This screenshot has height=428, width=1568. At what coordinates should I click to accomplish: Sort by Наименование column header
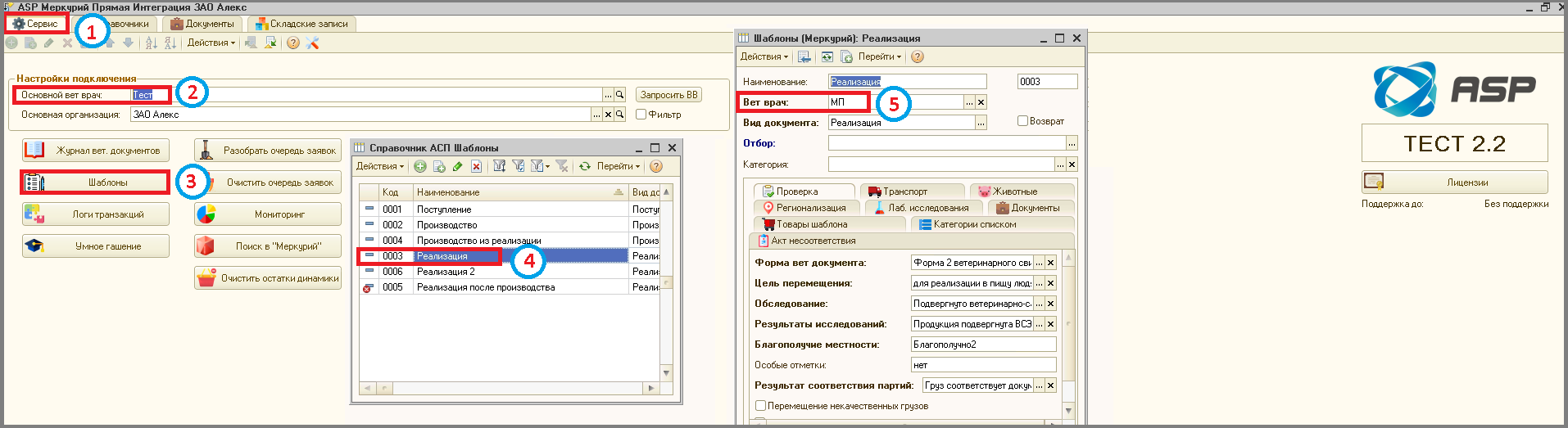pyautogui.click(x=519, y=192)
